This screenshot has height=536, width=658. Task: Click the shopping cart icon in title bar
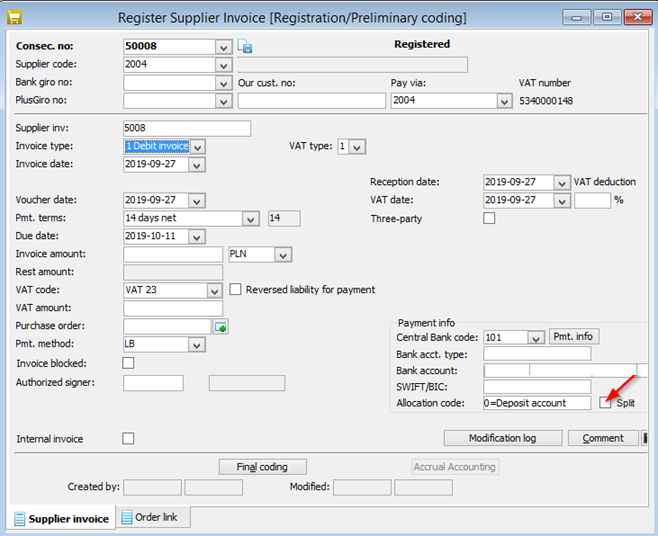pyautogui.click(x=13, y=17)
